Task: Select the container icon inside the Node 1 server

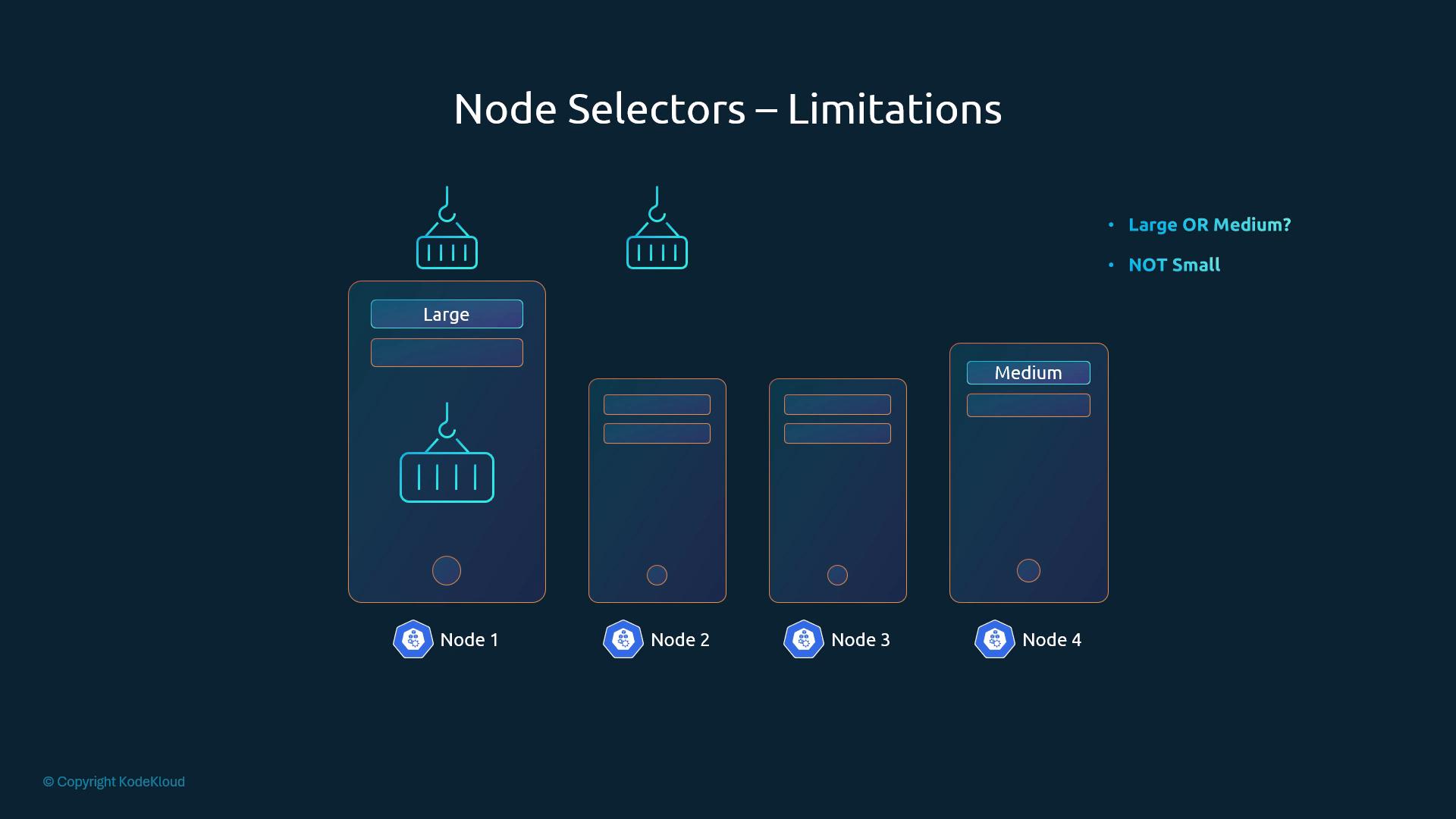Action: tap(447, 452)
